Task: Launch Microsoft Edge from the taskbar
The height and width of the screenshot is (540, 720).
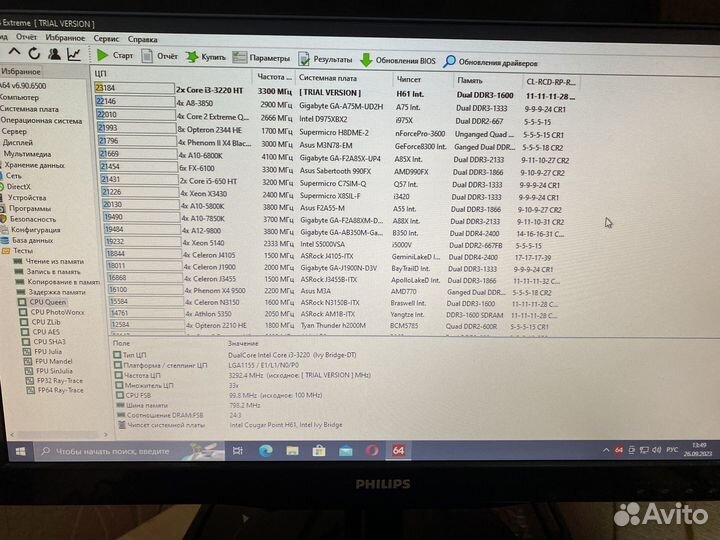Action: [265, 451]
